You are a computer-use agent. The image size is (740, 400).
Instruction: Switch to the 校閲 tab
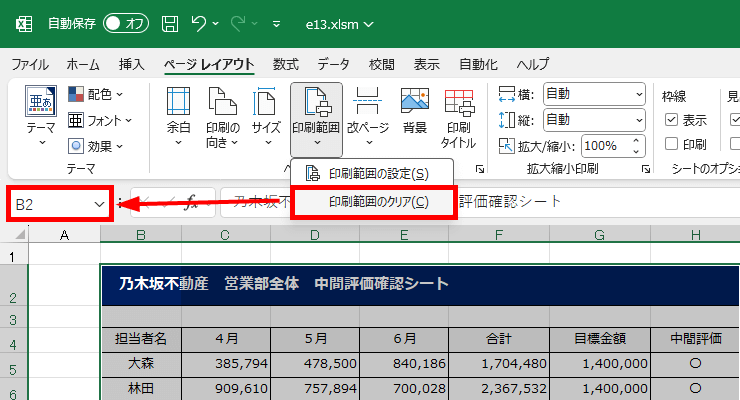[381, 64]
